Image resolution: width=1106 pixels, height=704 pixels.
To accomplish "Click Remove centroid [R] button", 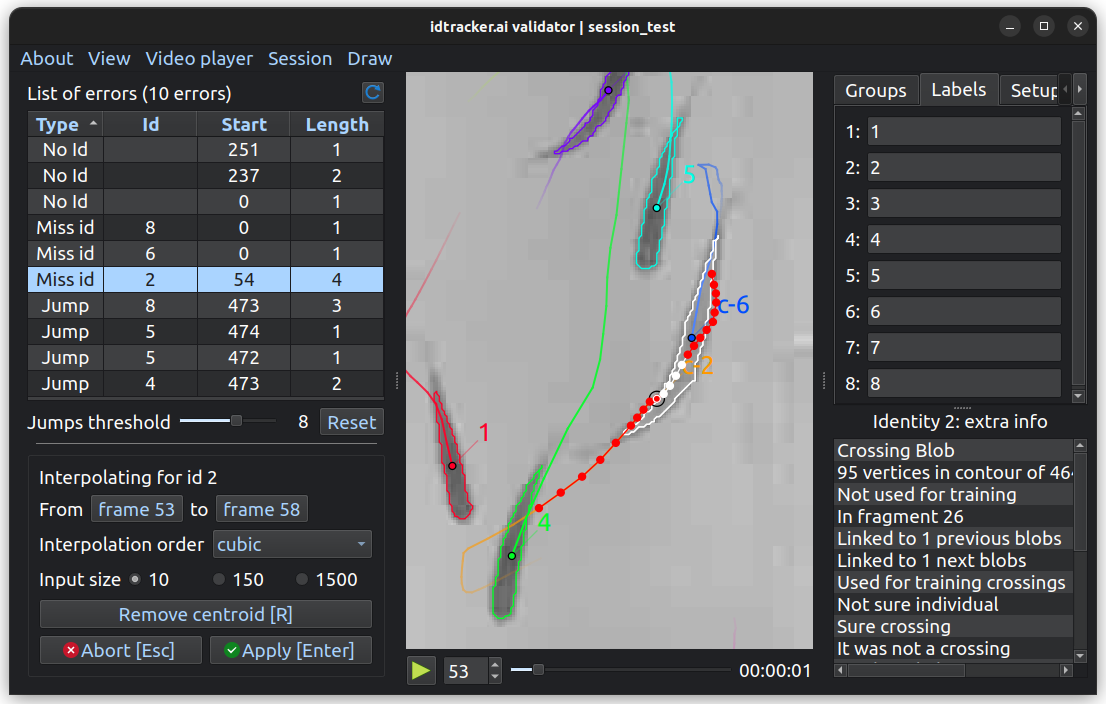I will (x=206, y=614).
